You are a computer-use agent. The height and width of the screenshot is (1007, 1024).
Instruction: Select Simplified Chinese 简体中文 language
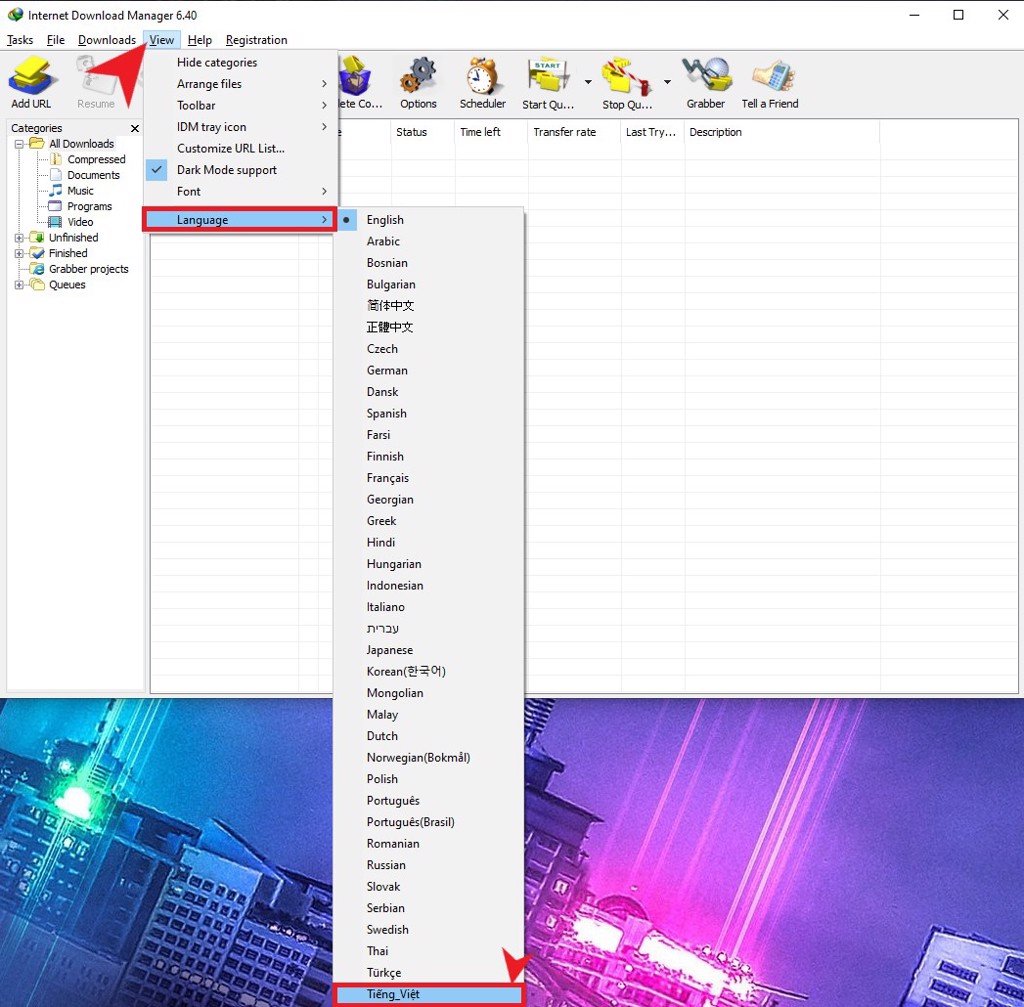428,306
